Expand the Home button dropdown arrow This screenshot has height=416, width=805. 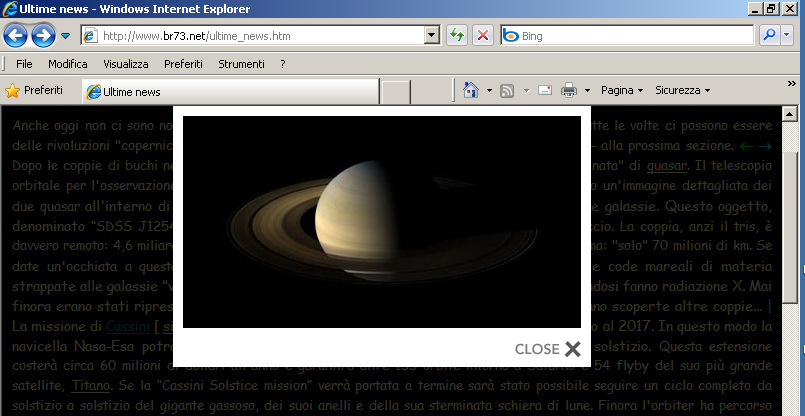click(x=489, y=91)
